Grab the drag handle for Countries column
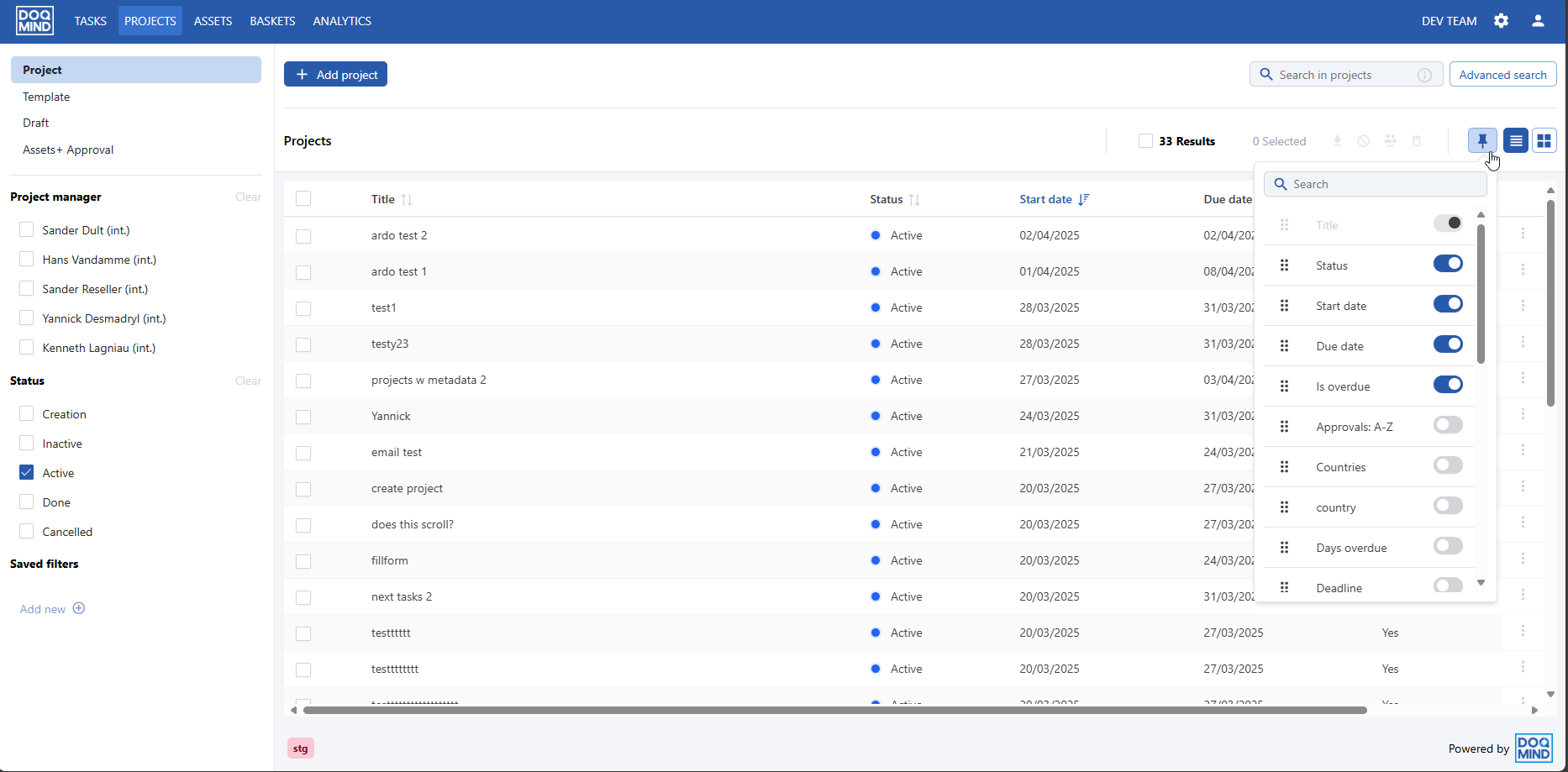Viewport: 1568px width, 772px height. point(1284,467)
